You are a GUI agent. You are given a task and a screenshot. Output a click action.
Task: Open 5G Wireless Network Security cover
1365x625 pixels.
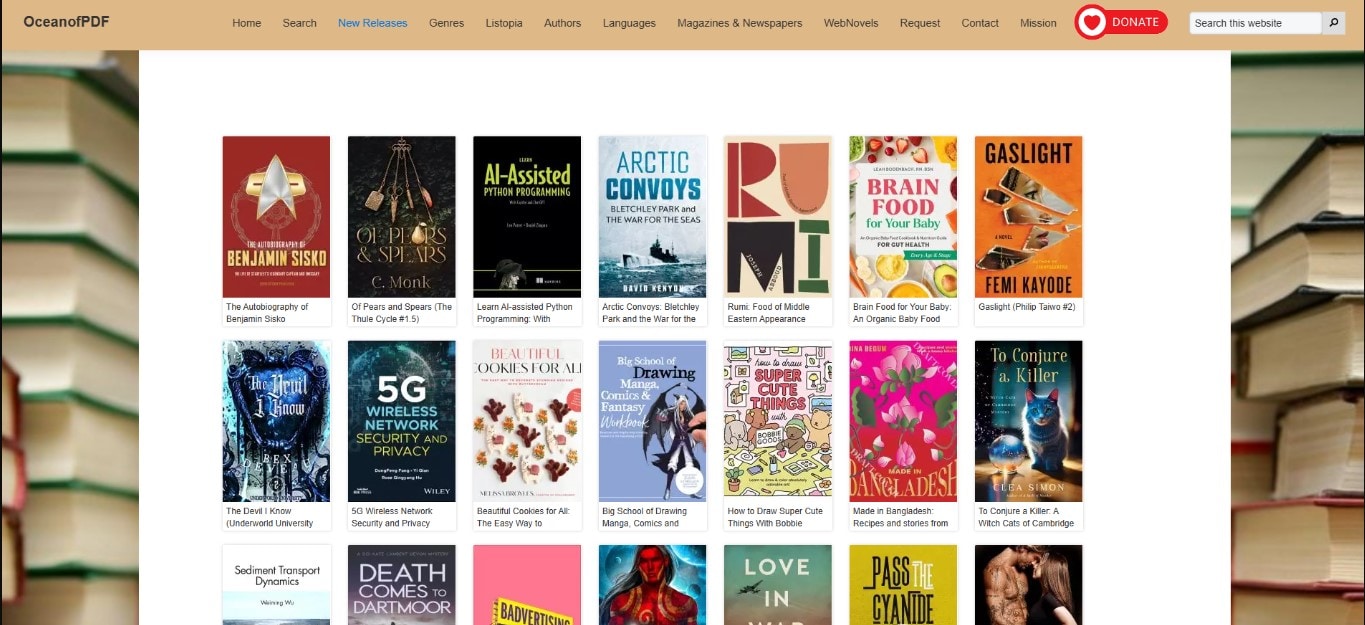[402, 421]
